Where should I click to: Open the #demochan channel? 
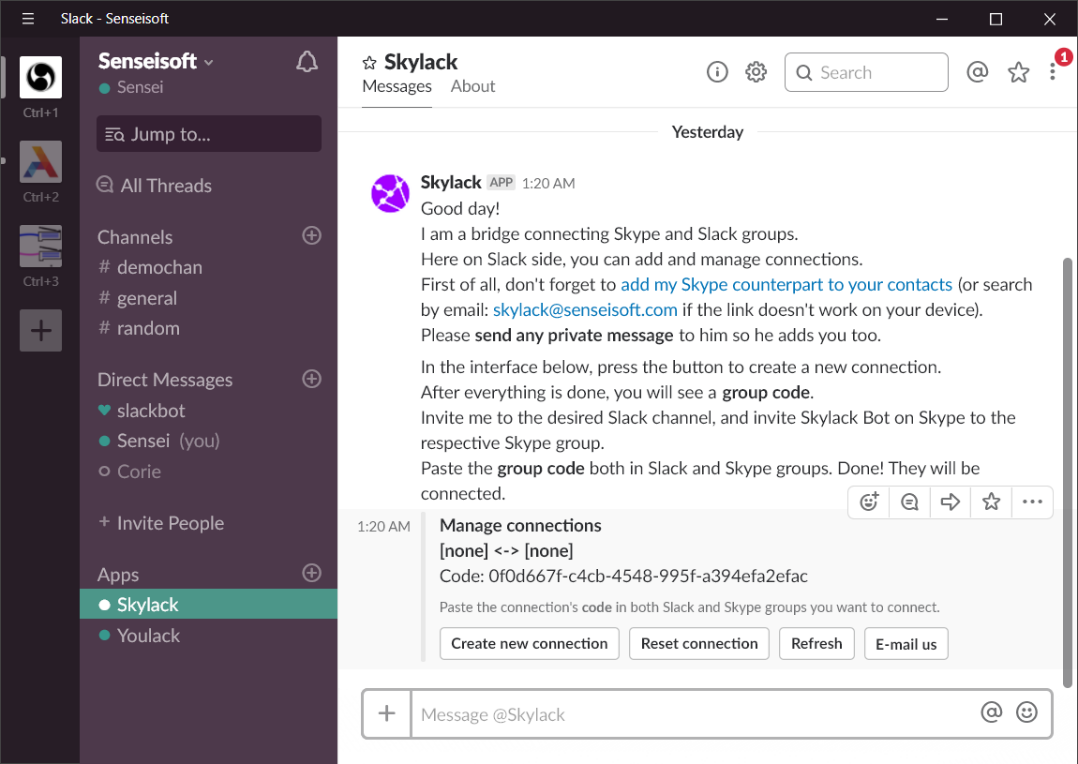(x=151, y=268)
